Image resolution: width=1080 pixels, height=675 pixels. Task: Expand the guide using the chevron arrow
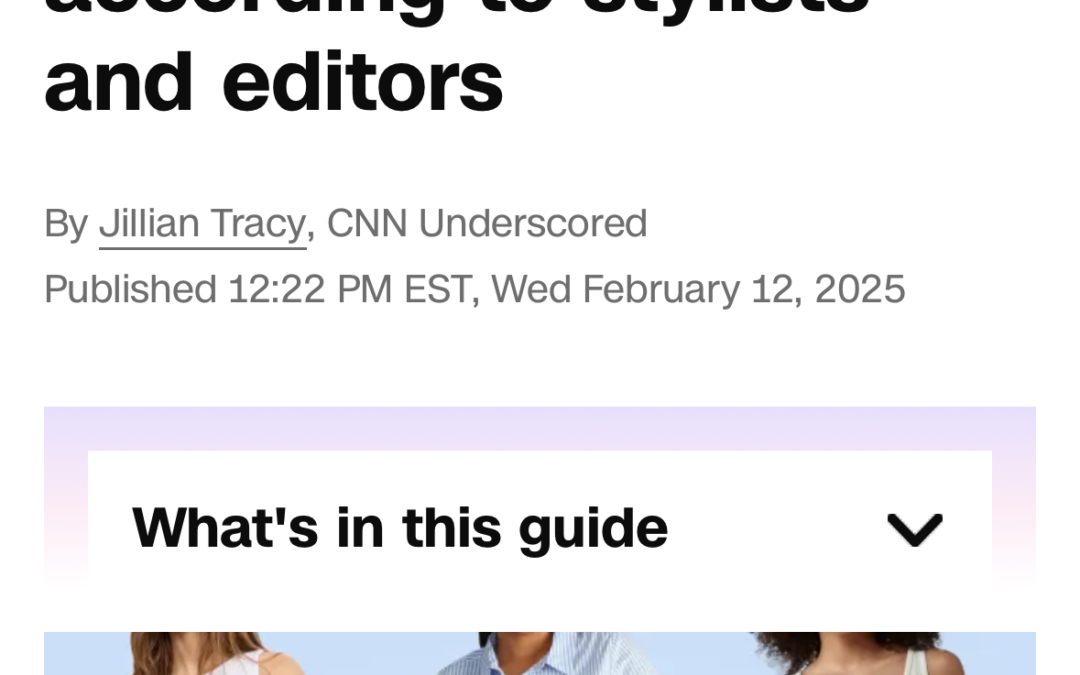pos(915,530)
